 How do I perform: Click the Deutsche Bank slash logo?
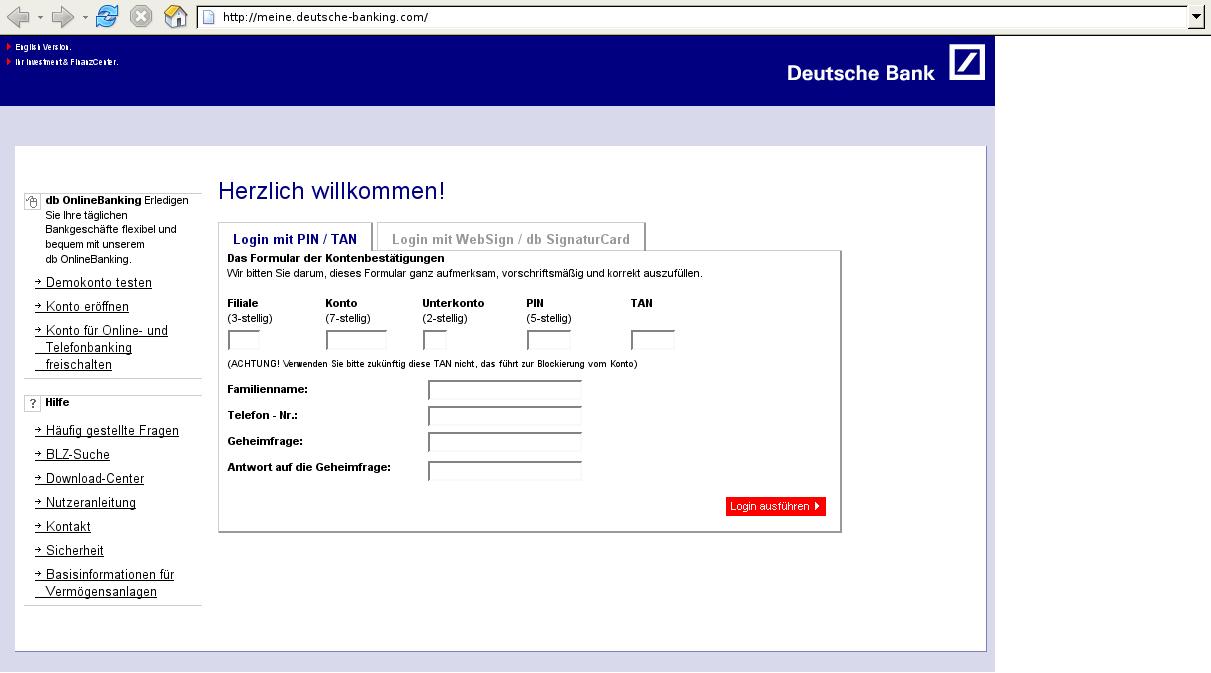pyautogui.click(x=967, y=62)
